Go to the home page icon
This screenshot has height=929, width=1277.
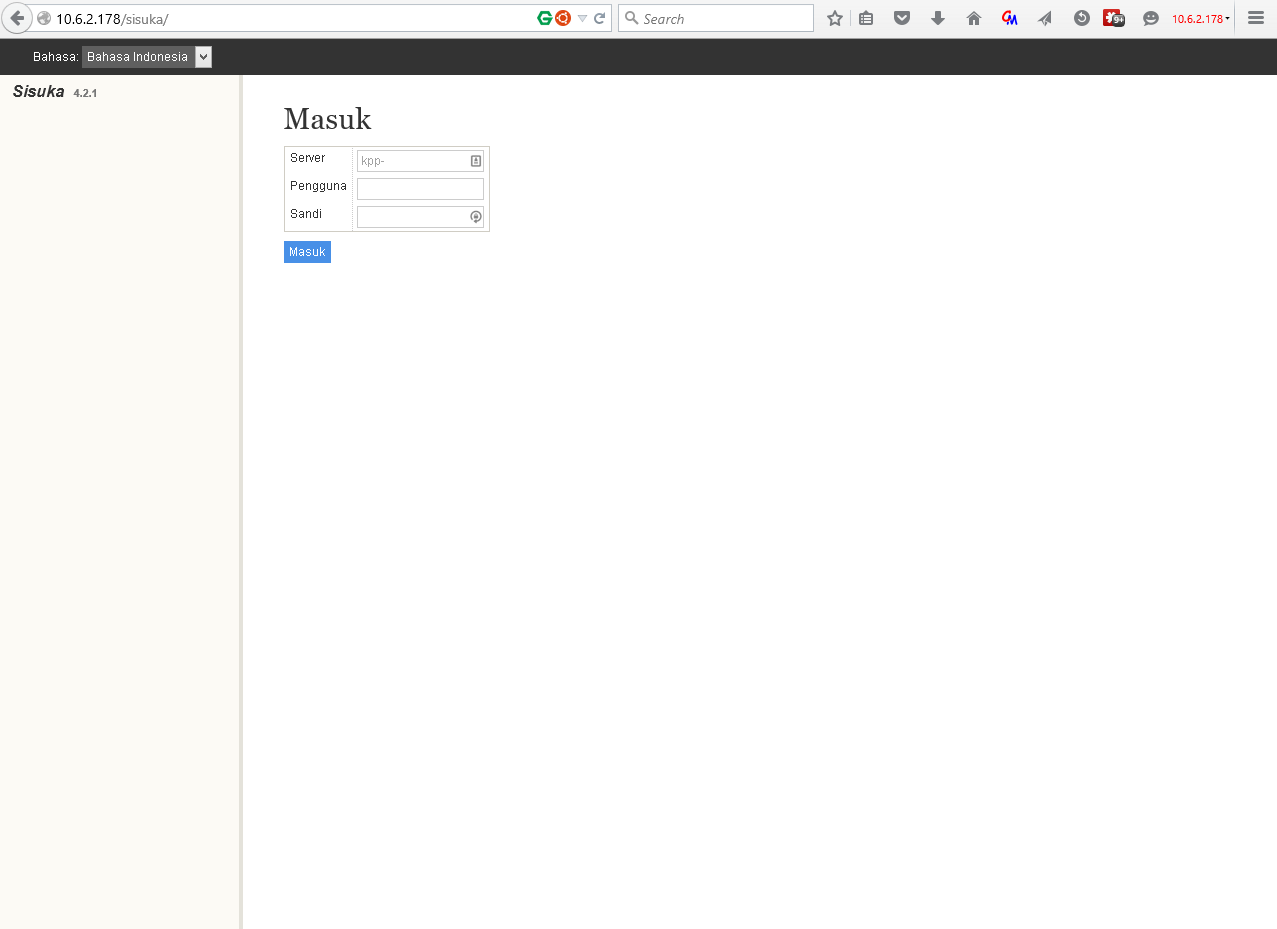pyautogui.click(x=974, y=18)
